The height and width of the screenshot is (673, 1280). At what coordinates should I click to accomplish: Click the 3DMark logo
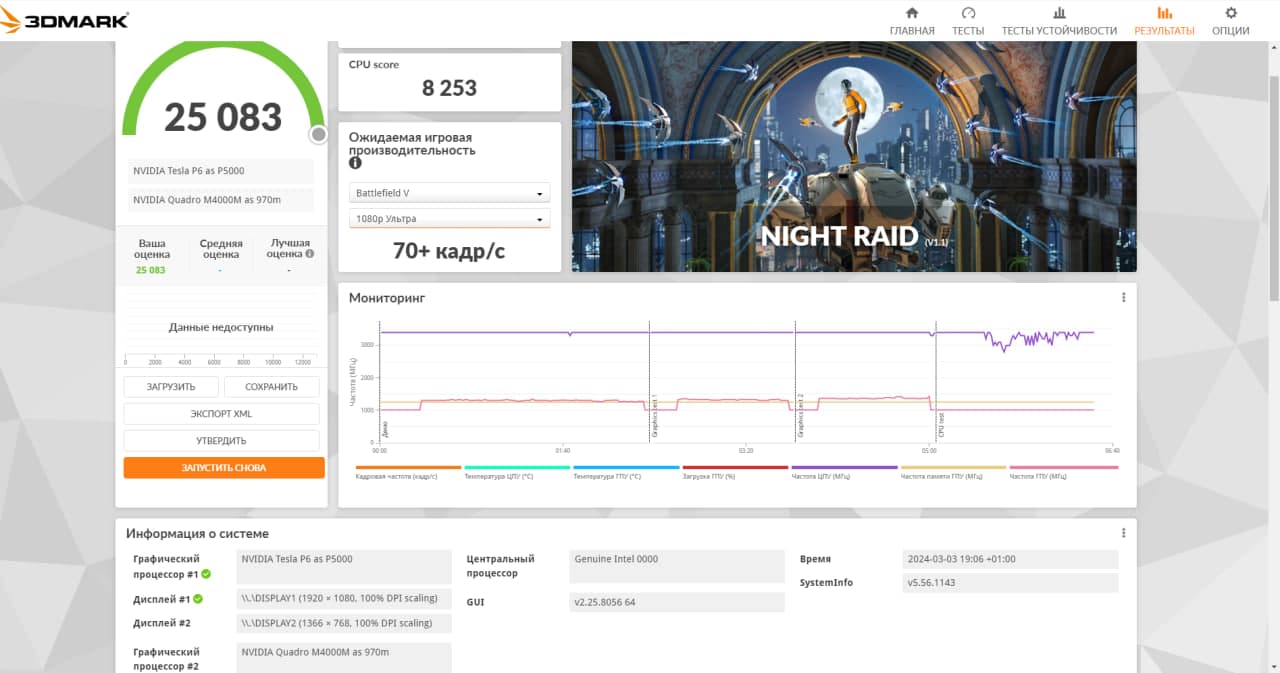[65, 20]
